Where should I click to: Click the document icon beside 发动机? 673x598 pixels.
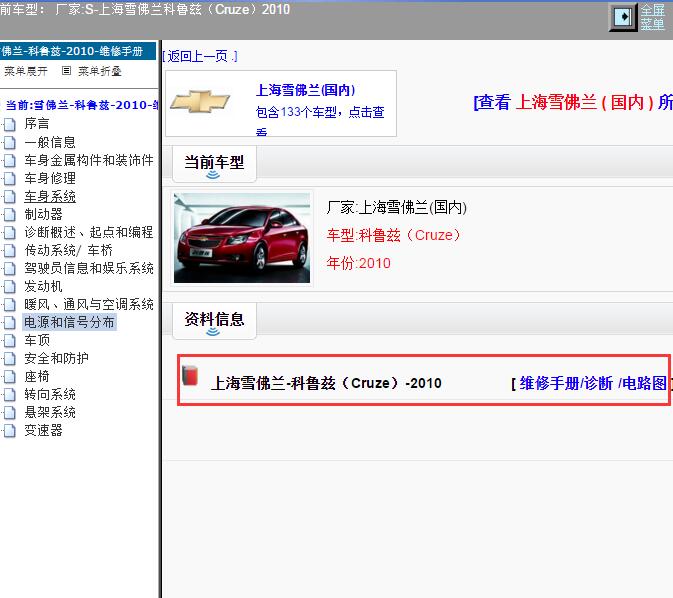click(10, 286)
